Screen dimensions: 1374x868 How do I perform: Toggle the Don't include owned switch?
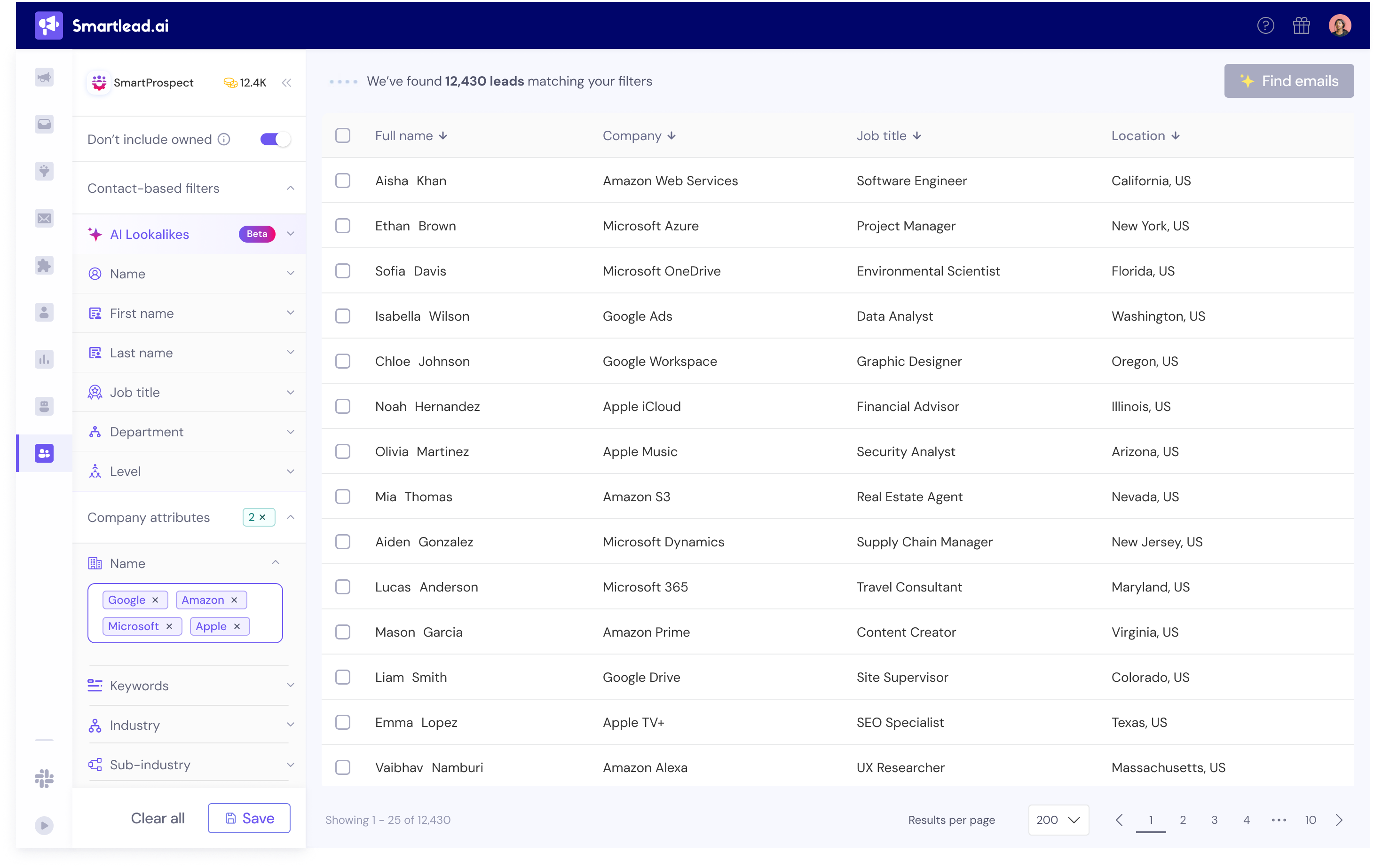(275, 139)
